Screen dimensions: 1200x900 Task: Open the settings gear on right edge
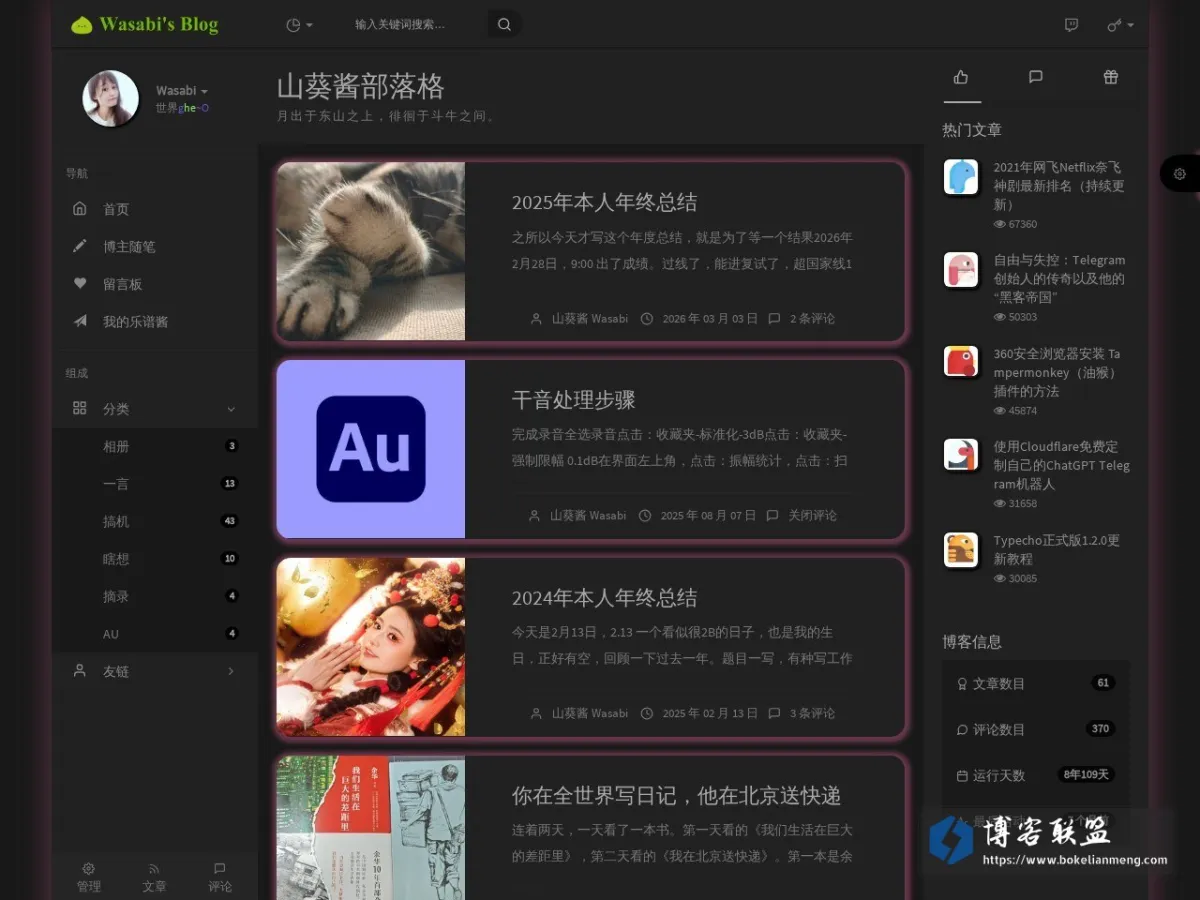(x=1180, y=174)
